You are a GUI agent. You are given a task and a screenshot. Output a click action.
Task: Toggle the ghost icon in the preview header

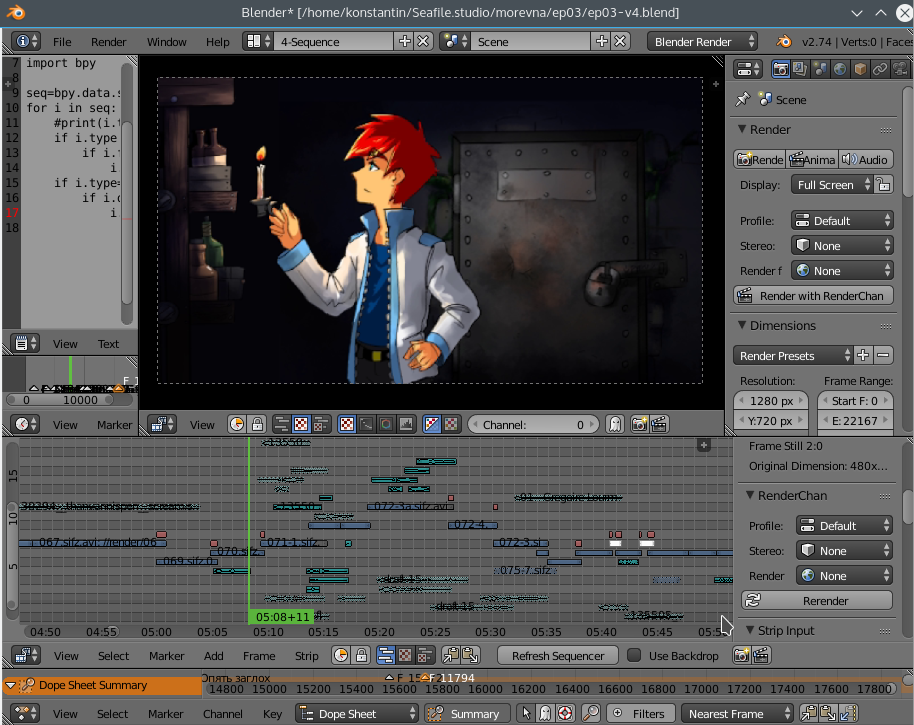[614, 424]
